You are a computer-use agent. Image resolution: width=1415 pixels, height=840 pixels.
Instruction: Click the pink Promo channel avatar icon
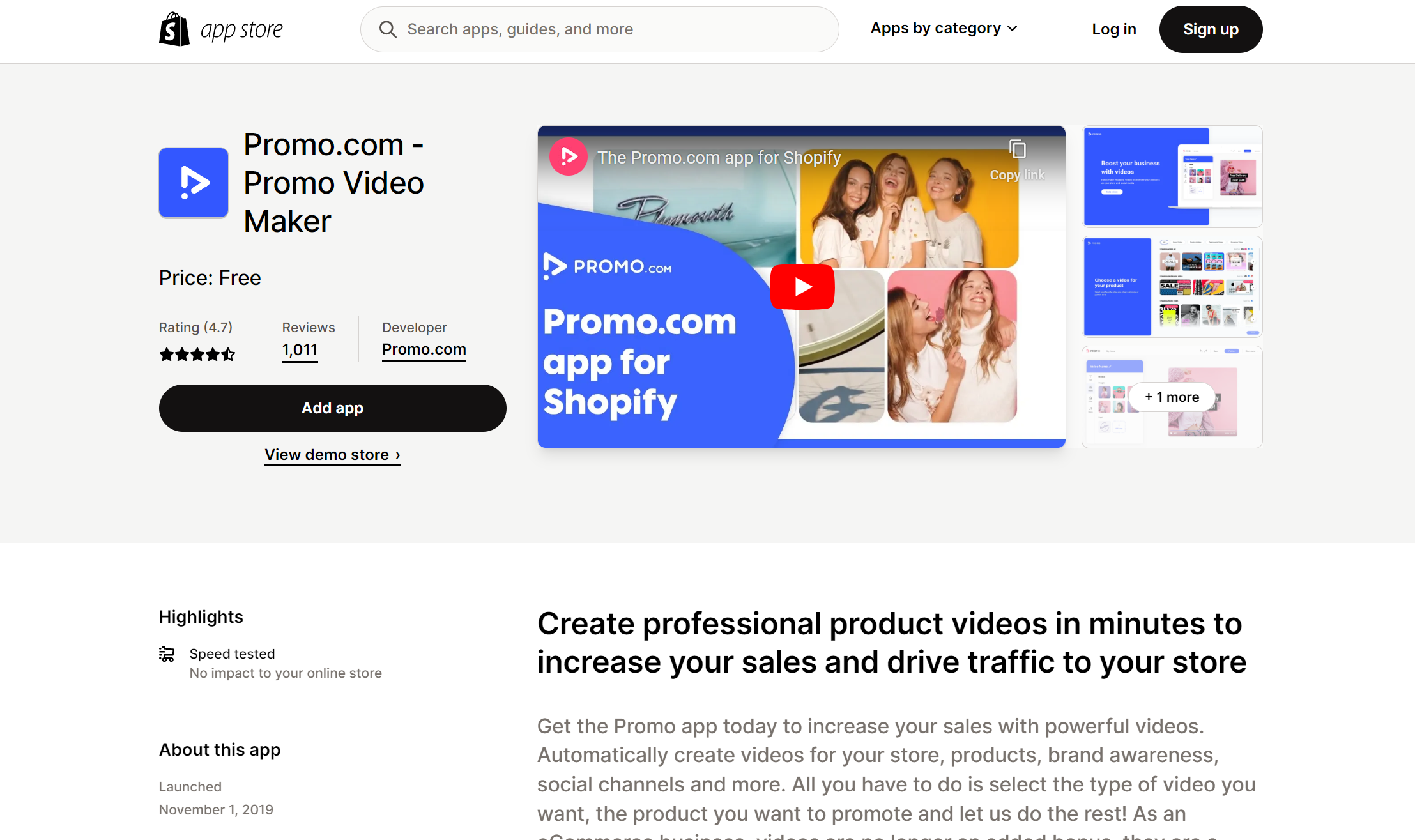pos(569,157)
